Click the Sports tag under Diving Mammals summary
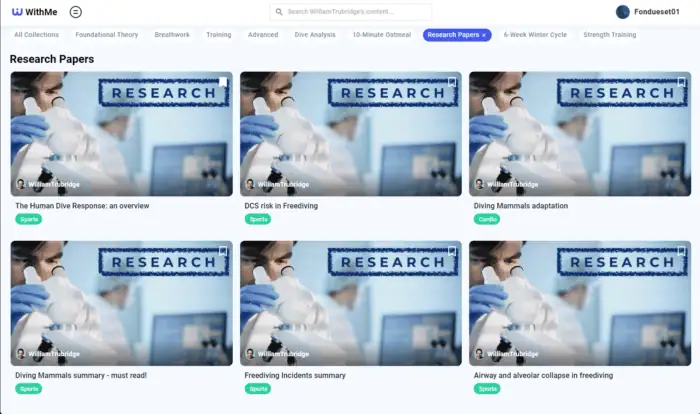 [x=29, y=389]
